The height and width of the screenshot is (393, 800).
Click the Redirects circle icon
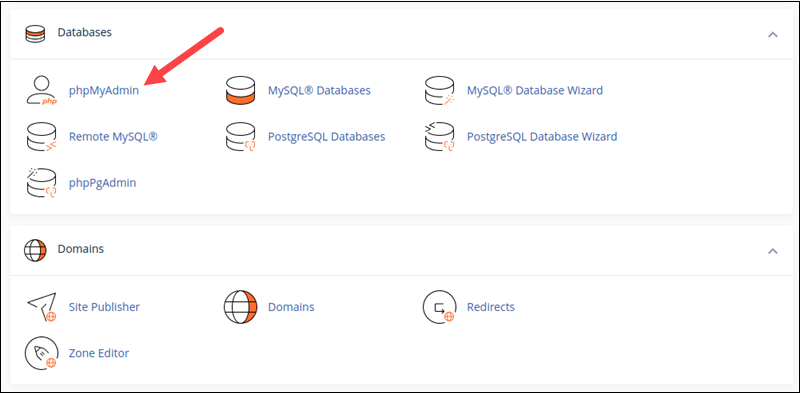[439, 307]
